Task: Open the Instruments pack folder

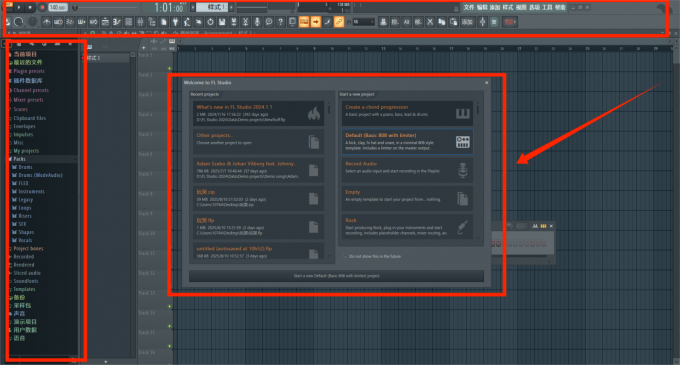Action: click(x=31, y=192)
